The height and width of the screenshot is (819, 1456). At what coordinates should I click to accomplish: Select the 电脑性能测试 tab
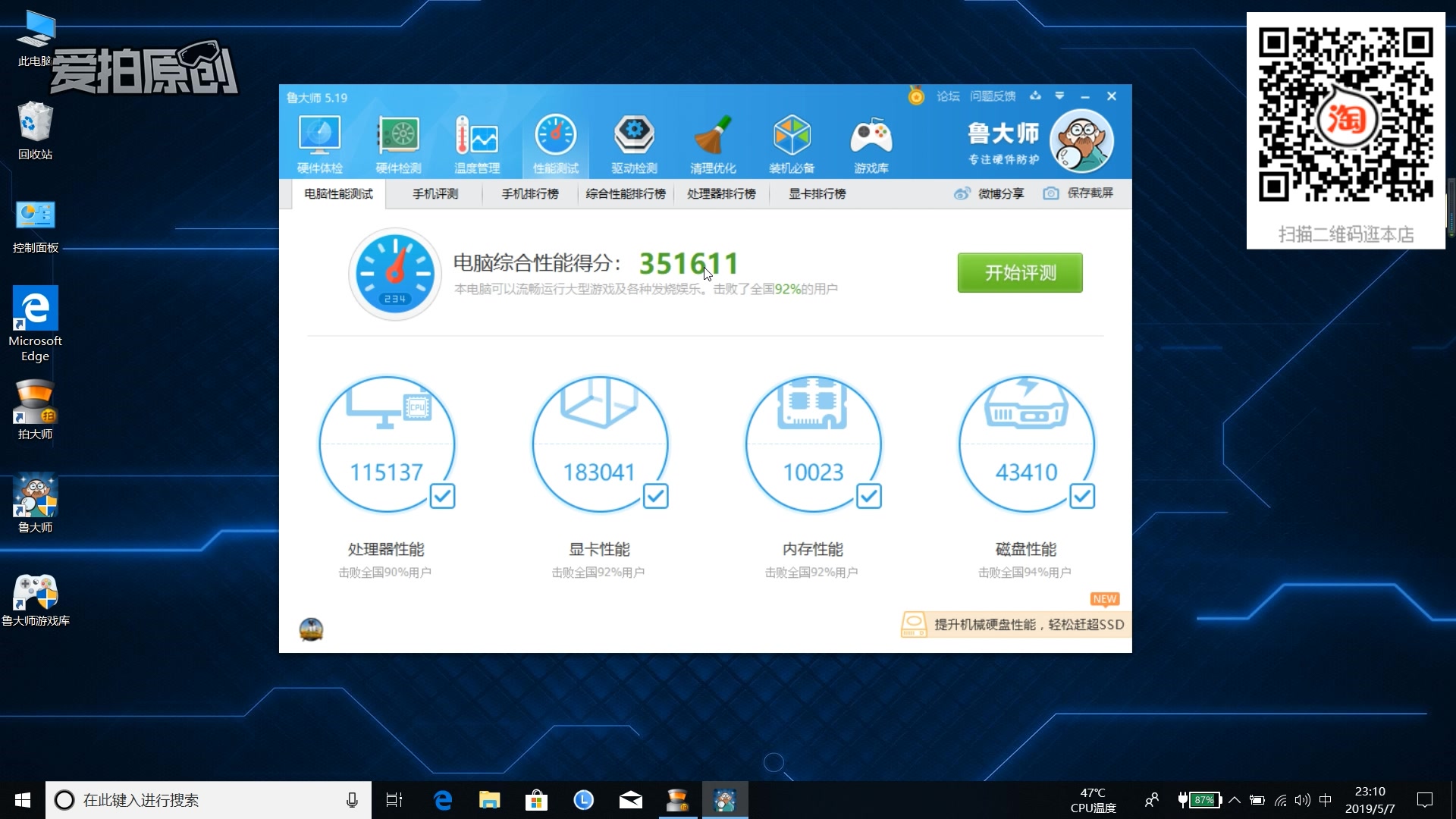(x=338, y=194)
